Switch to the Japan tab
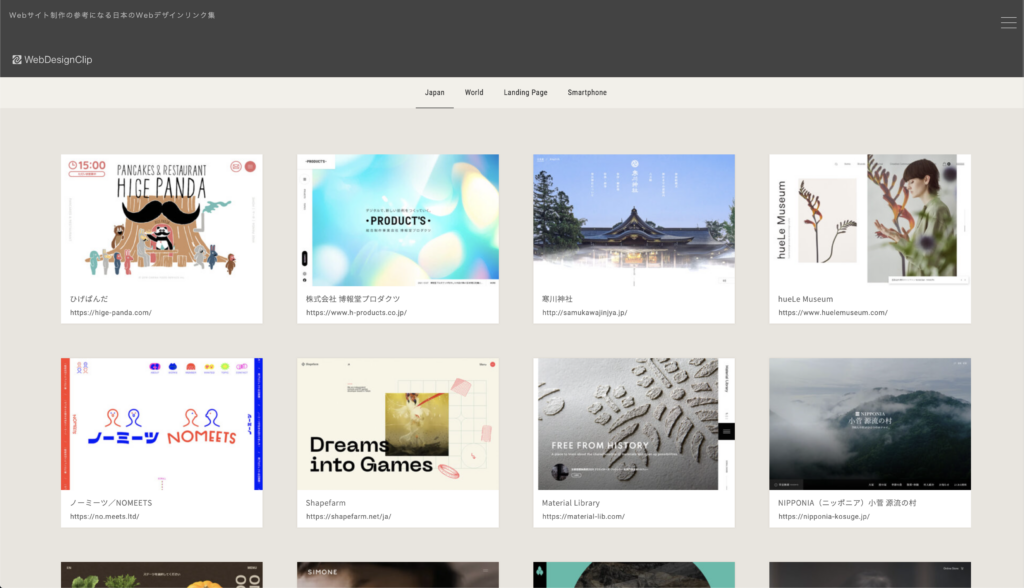The width and height of the screenshot is (1024, 588). 435,92
